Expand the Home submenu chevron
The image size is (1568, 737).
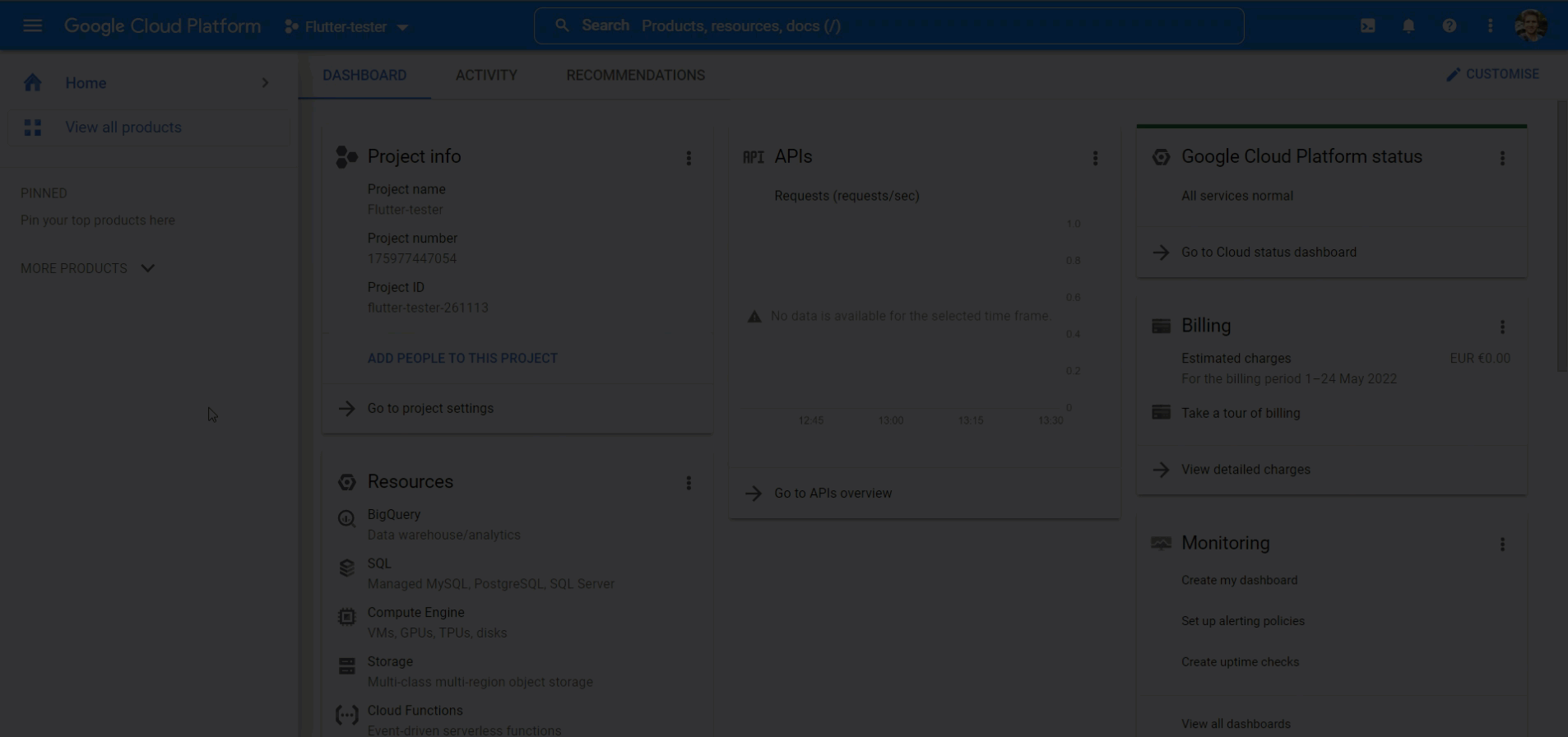coord(265,82)
